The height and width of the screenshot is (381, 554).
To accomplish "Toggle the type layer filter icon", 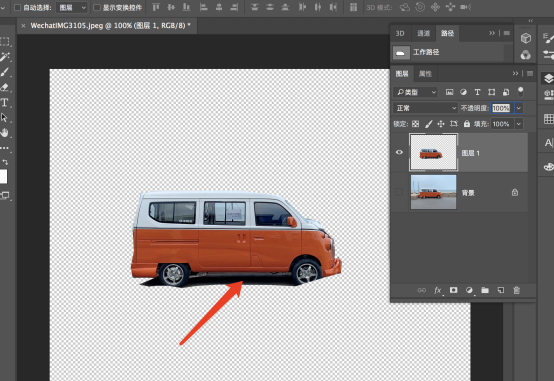I will click(x=477, y=92).
